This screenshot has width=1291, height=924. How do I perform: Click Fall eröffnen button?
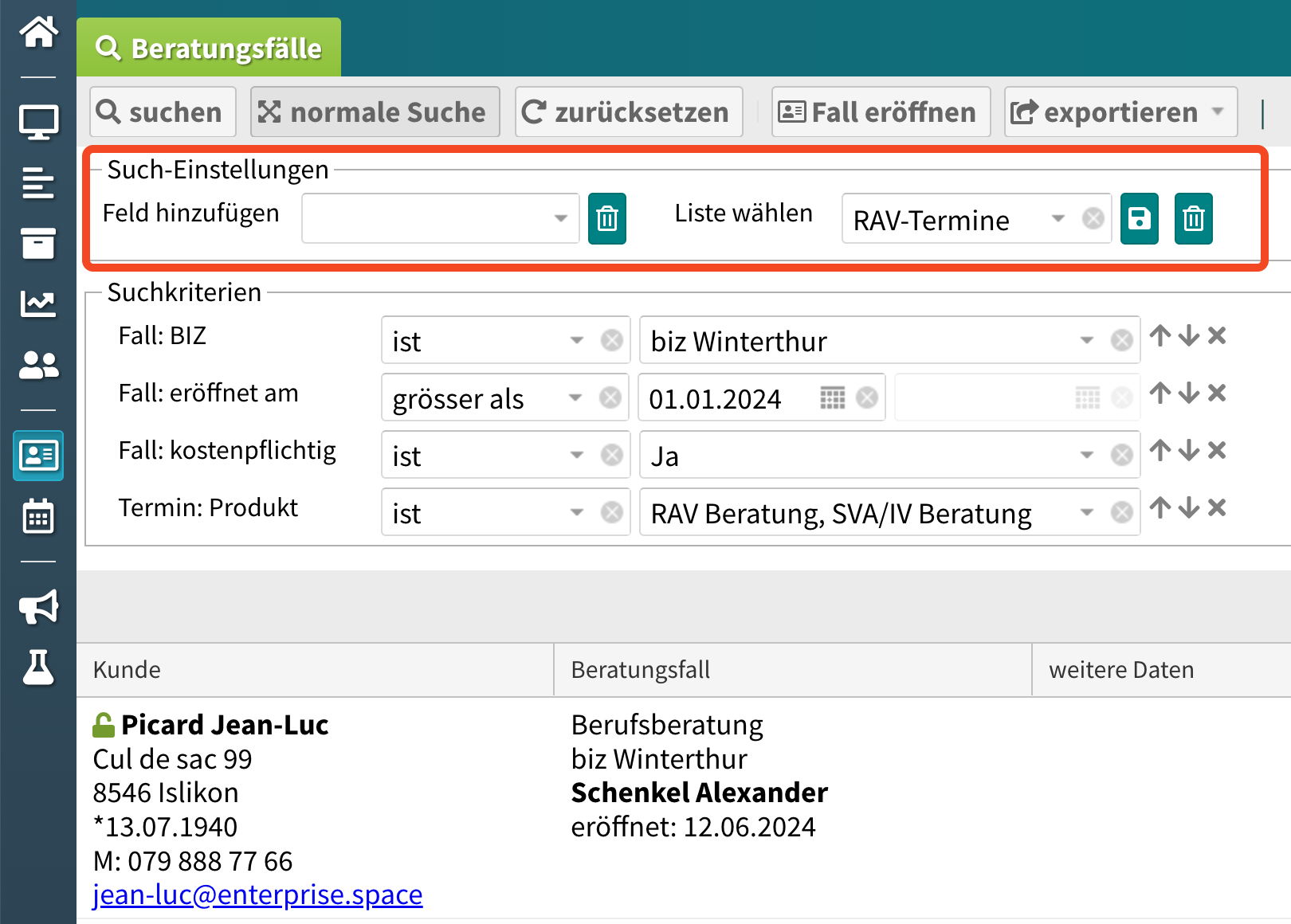point(881,112)
